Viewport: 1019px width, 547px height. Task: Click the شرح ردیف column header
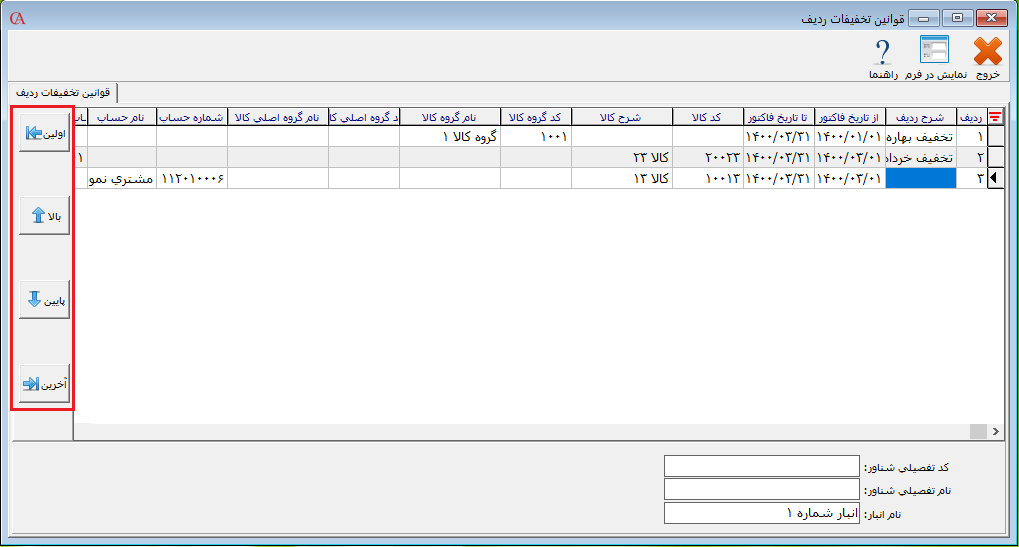921,116
